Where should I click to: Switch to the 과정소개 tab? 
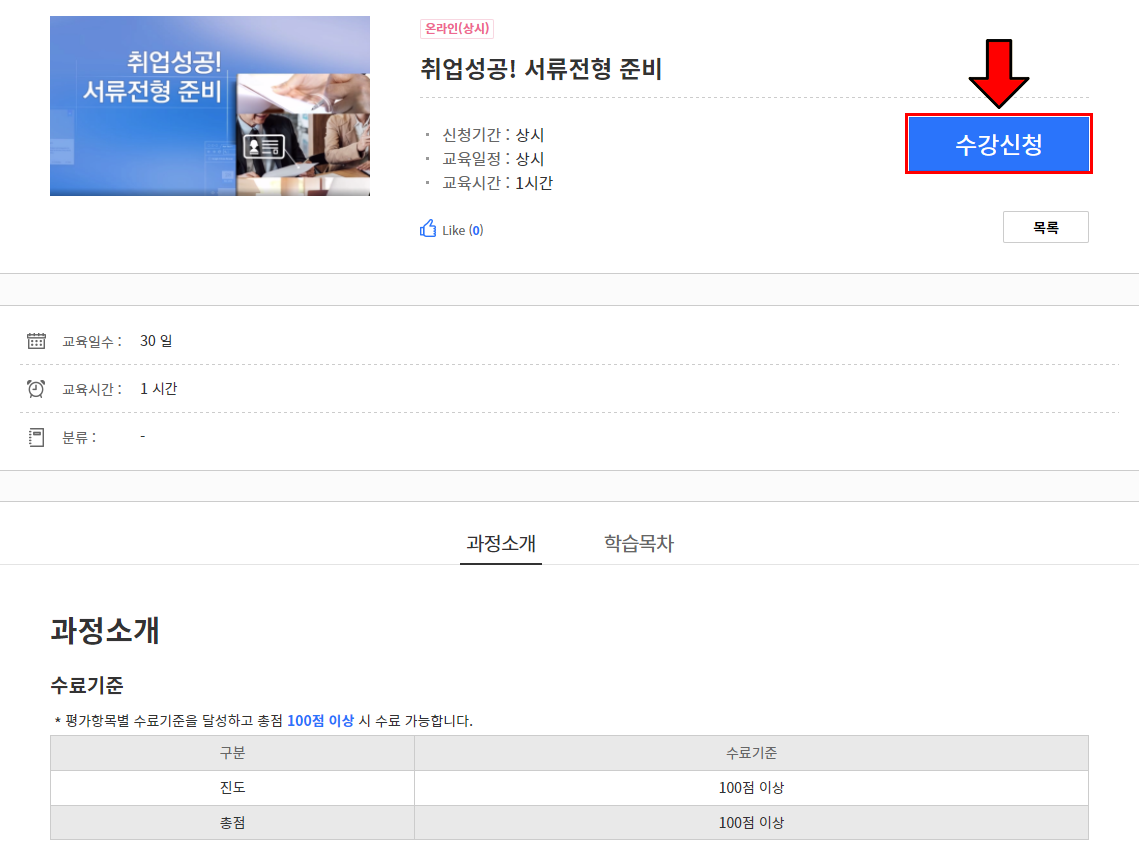click(x=501, y=542)
